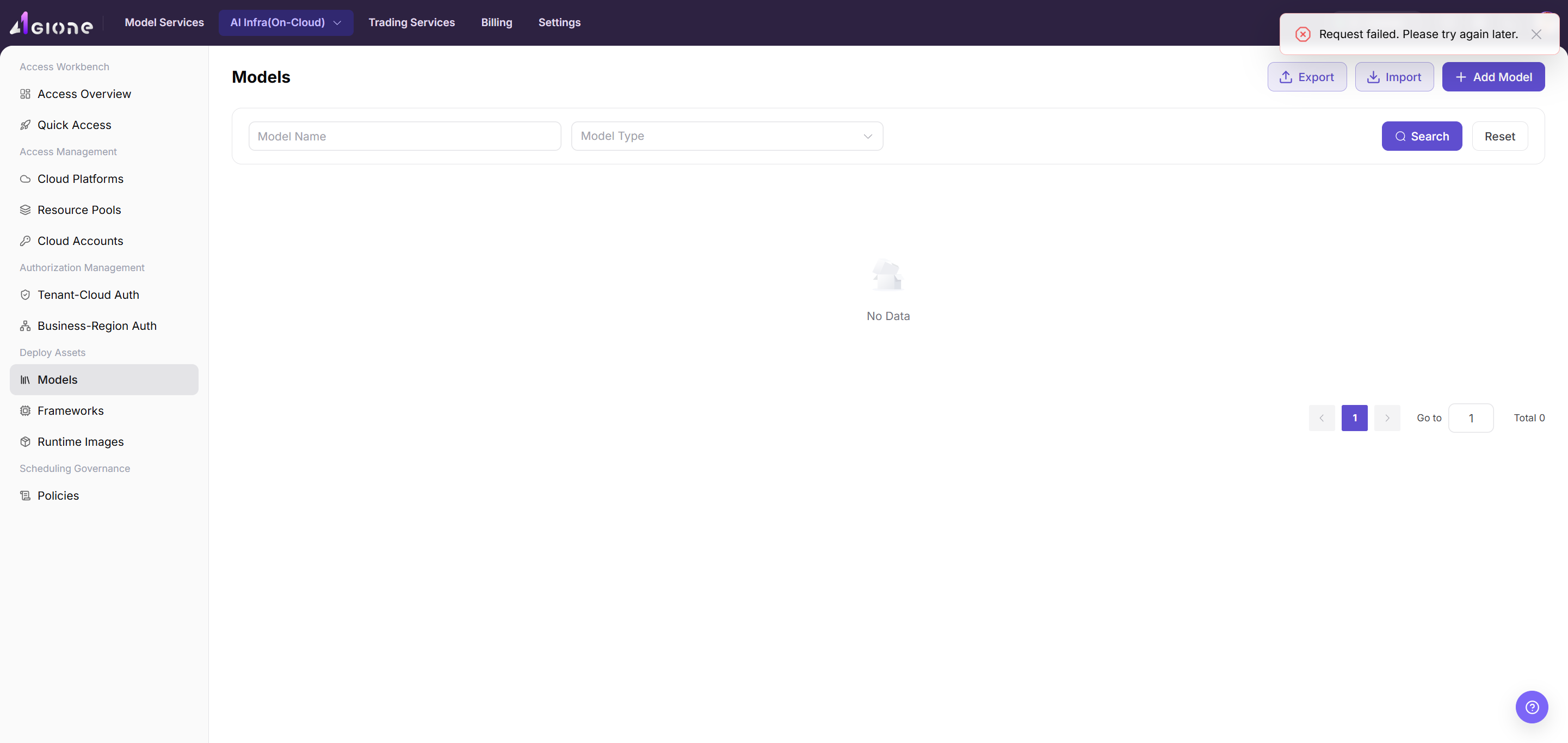Click the Export button

[1307, 77]
